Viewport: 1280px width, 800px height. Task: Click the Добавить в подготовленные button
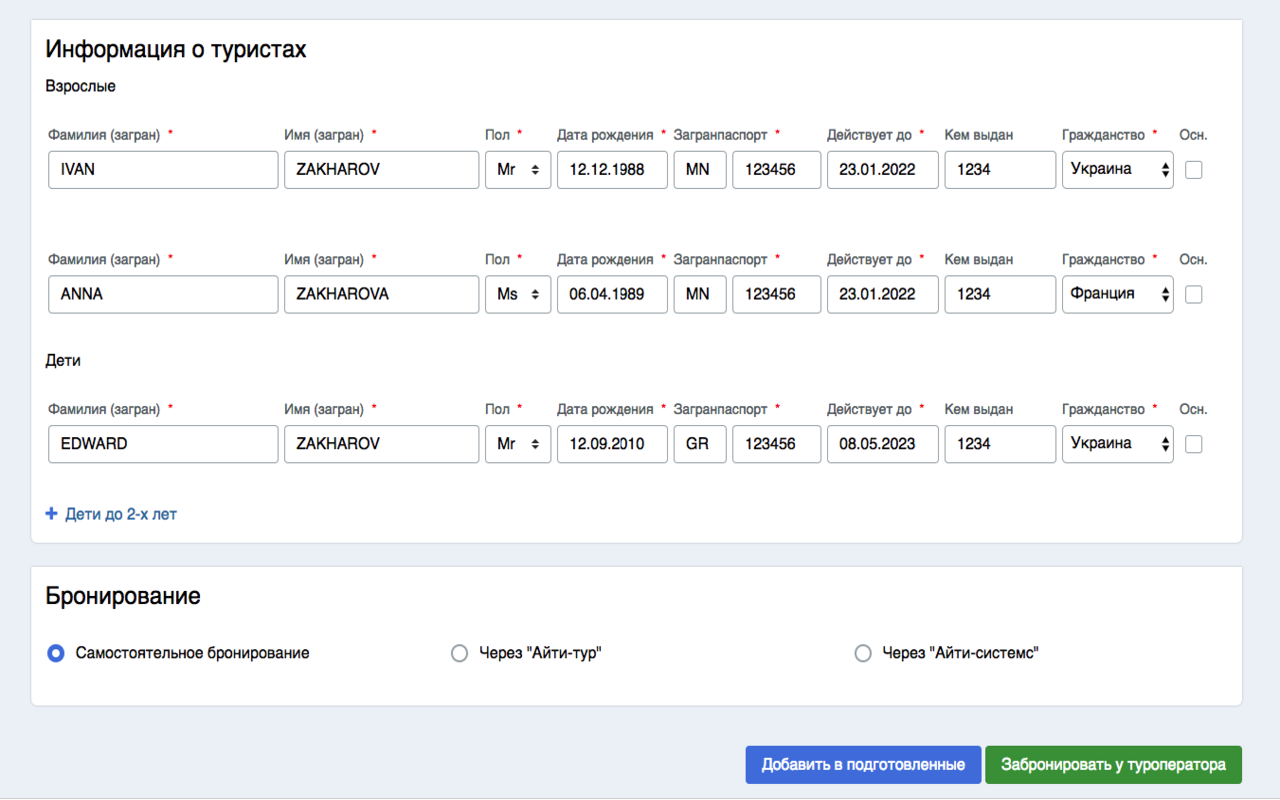click(863, 765)
